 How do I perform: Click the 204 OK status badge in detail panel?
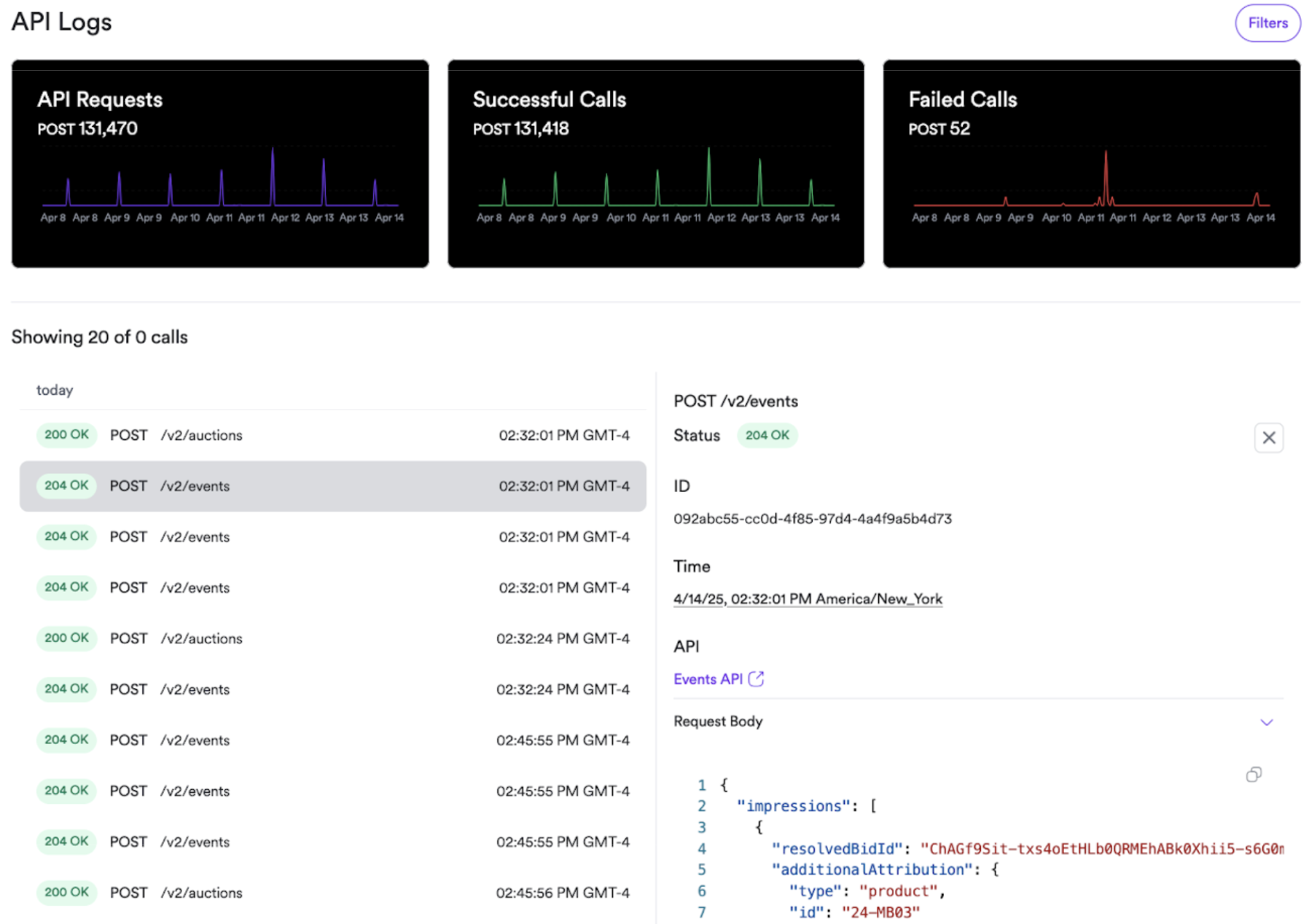767,435
